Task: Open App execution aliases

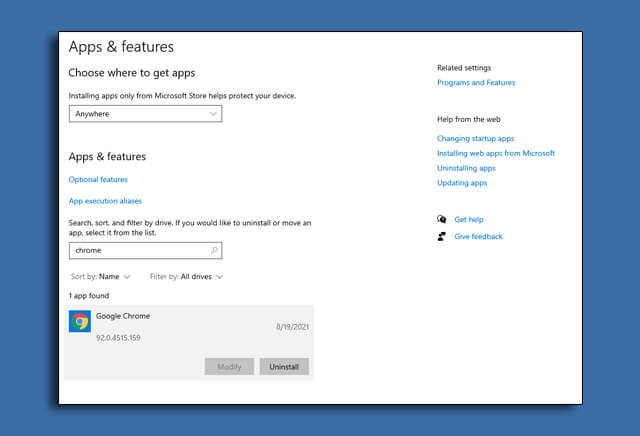Action: (x=105, y=201)
